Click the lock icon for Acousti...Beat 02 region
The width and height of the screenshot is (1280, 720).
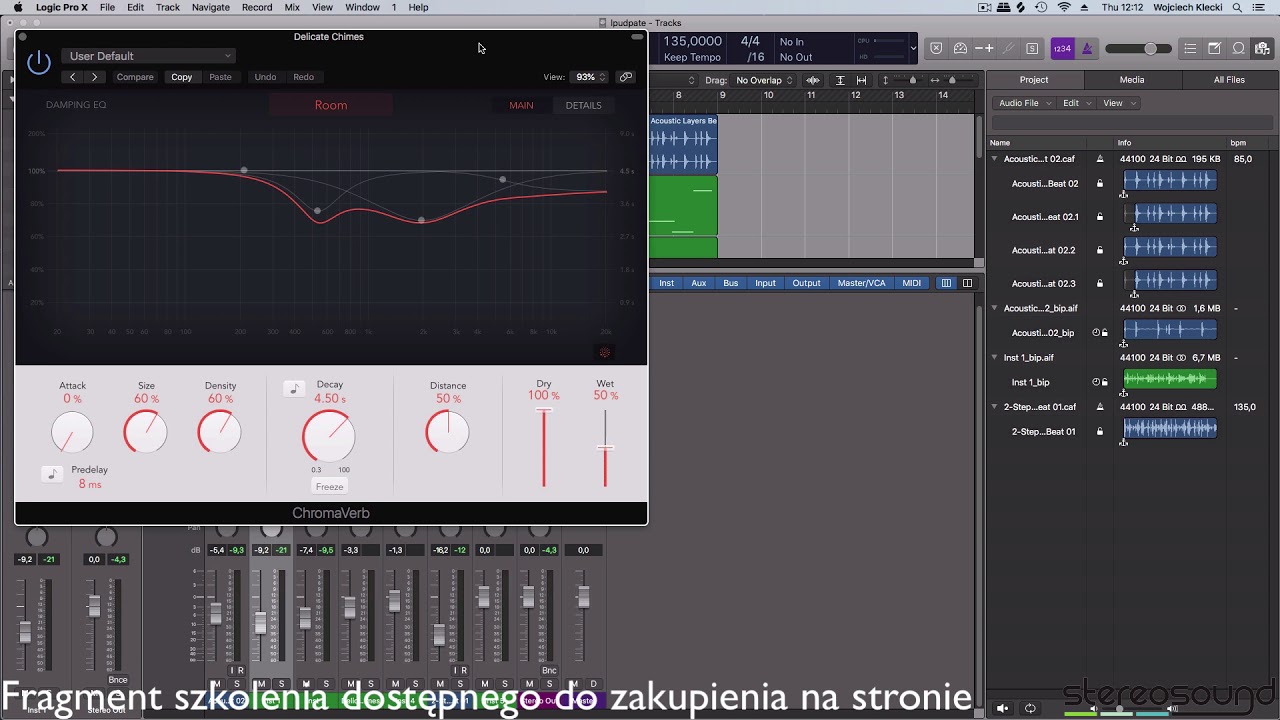(1100, 184)
